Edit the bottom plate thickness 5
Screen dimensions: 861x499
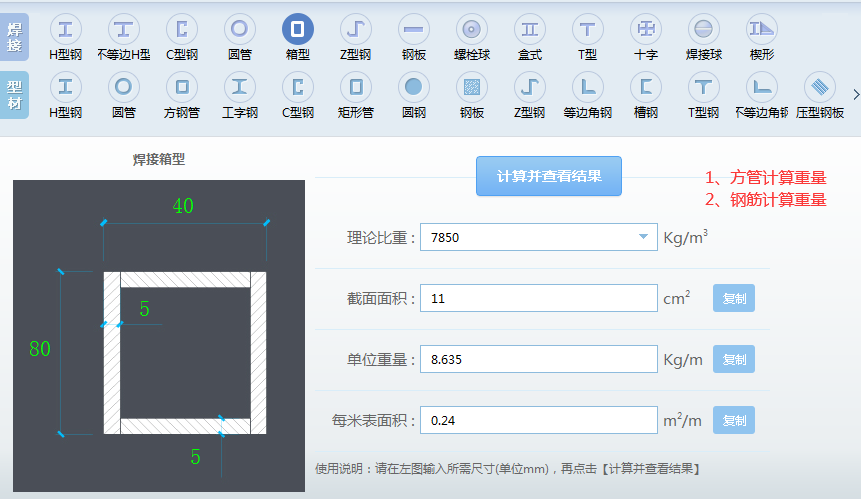click(x=195, y=457)
